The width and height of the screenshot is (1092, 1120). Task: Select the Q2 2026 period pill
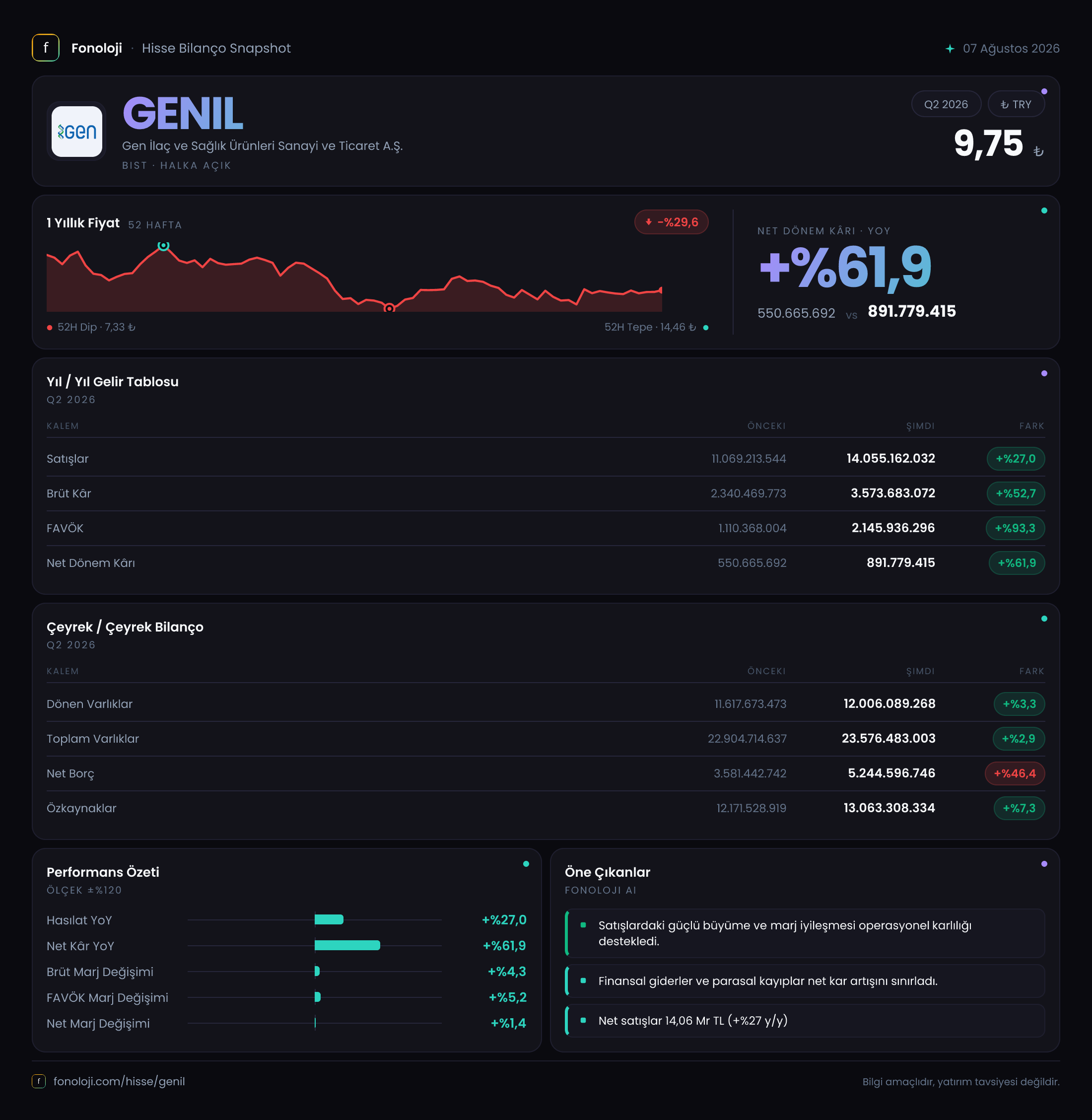coord(946,104)
